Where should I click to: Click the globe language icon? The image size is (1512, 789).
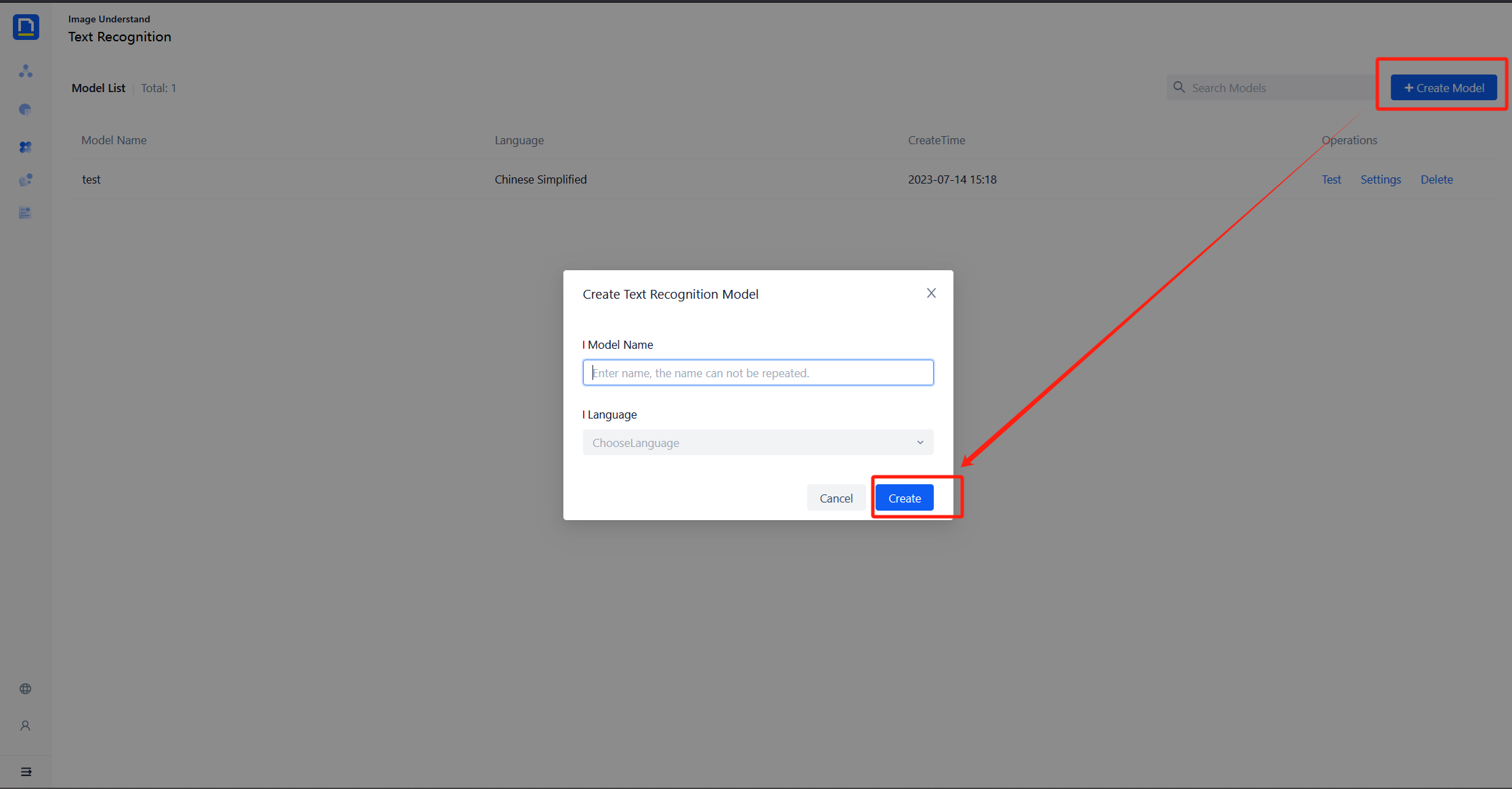[x=26, y=689]
